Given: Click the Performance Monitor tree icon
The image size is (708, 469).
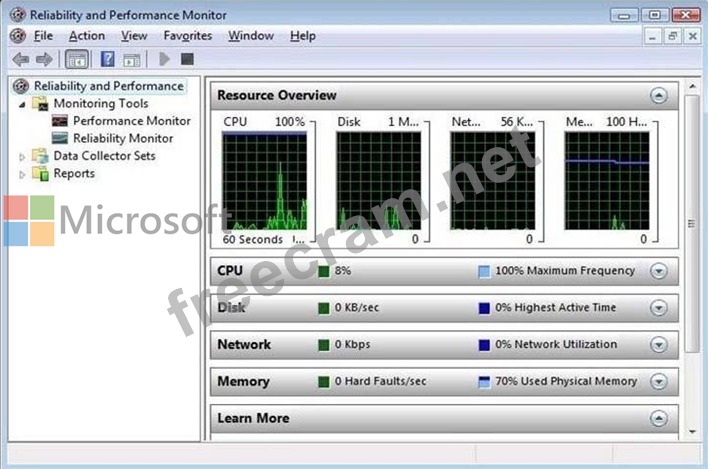Looking at the screenshot, I should click(x=60, y=121).
